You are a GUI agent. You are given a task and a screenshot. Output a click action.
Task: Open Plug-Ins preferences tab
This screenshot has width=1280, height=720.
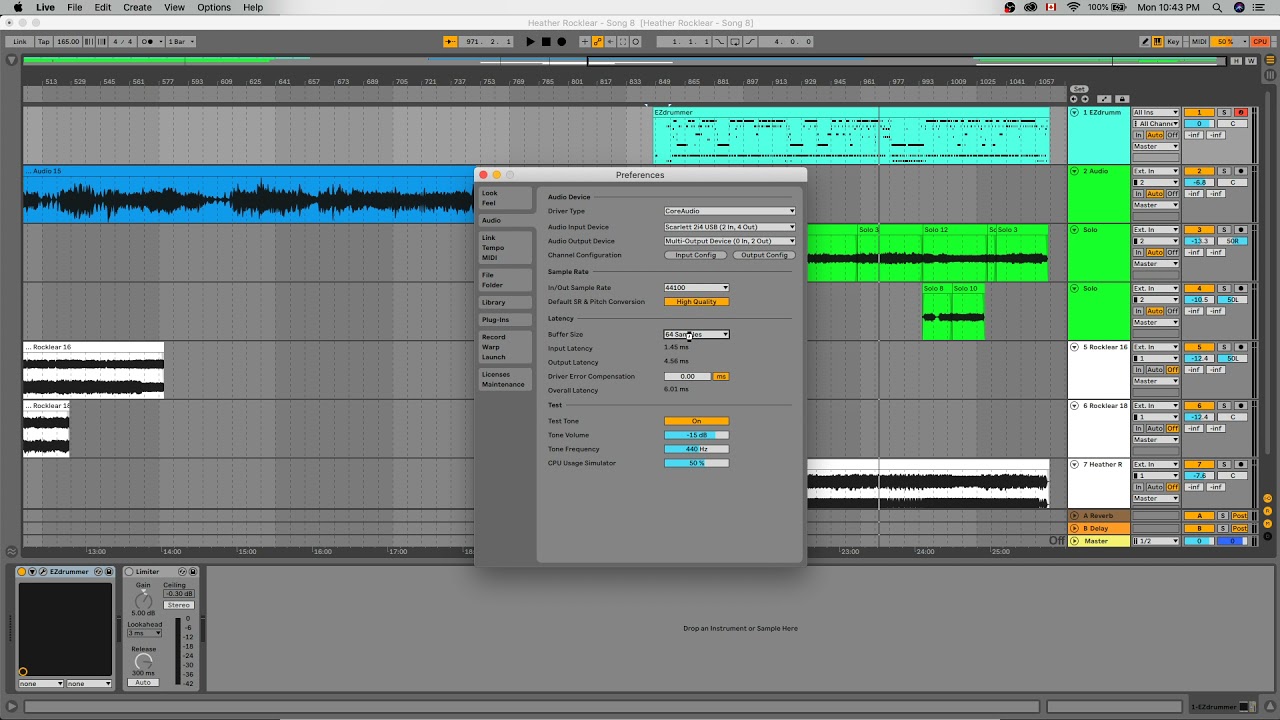[504, 320]
